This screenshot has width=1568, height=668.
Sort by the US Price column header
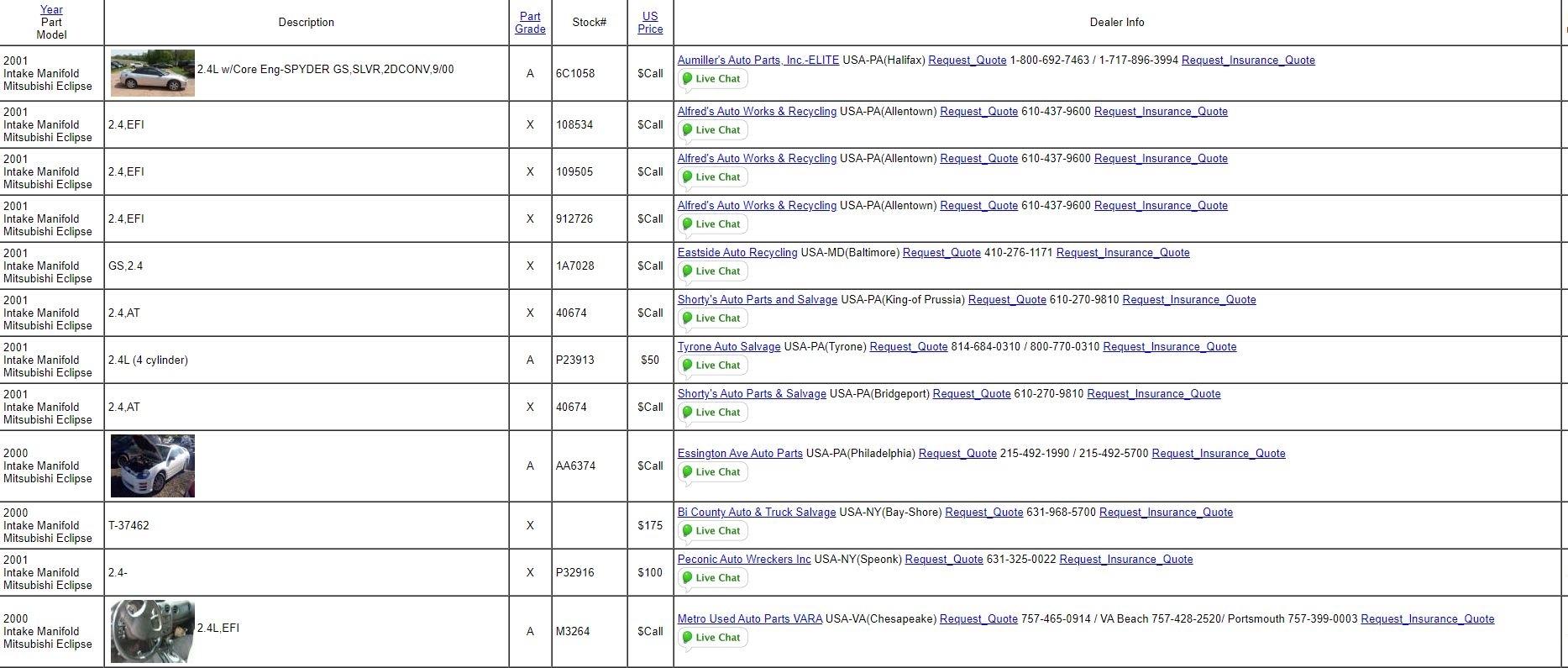coord(650,23)
